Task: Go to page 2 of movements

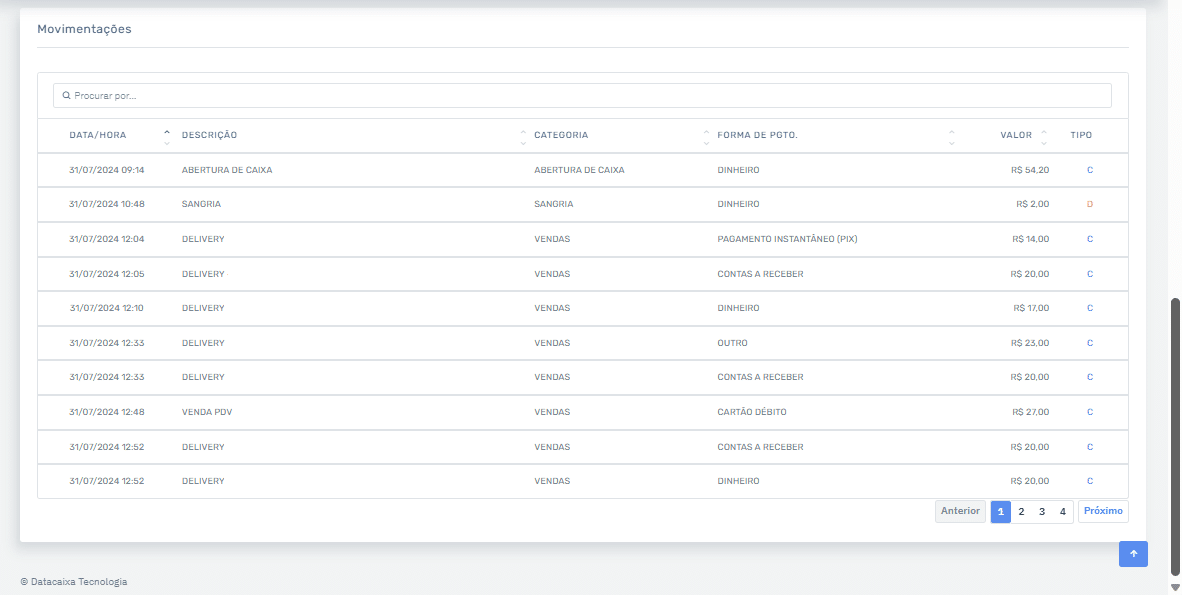Action: pos(1021,512)
